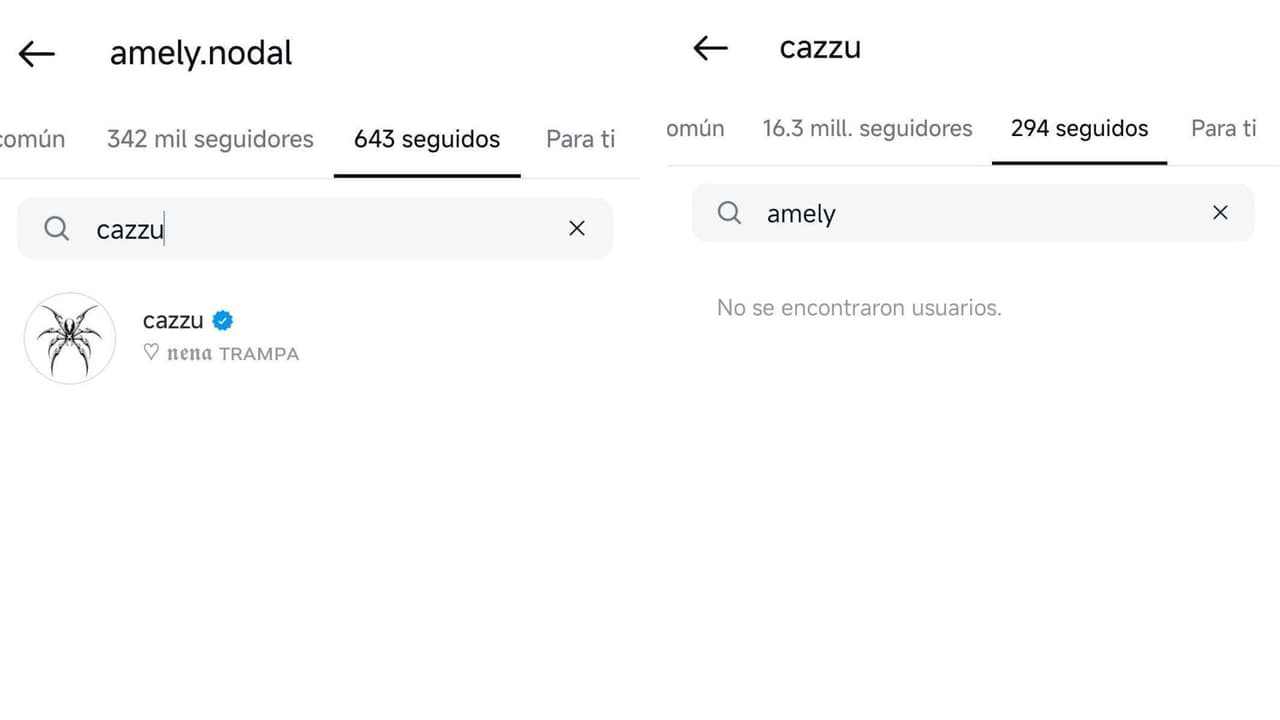The image size is (1280, 720).
Task: Open the 'omún' tab on the right panel
Action: (x=696, y=128)
